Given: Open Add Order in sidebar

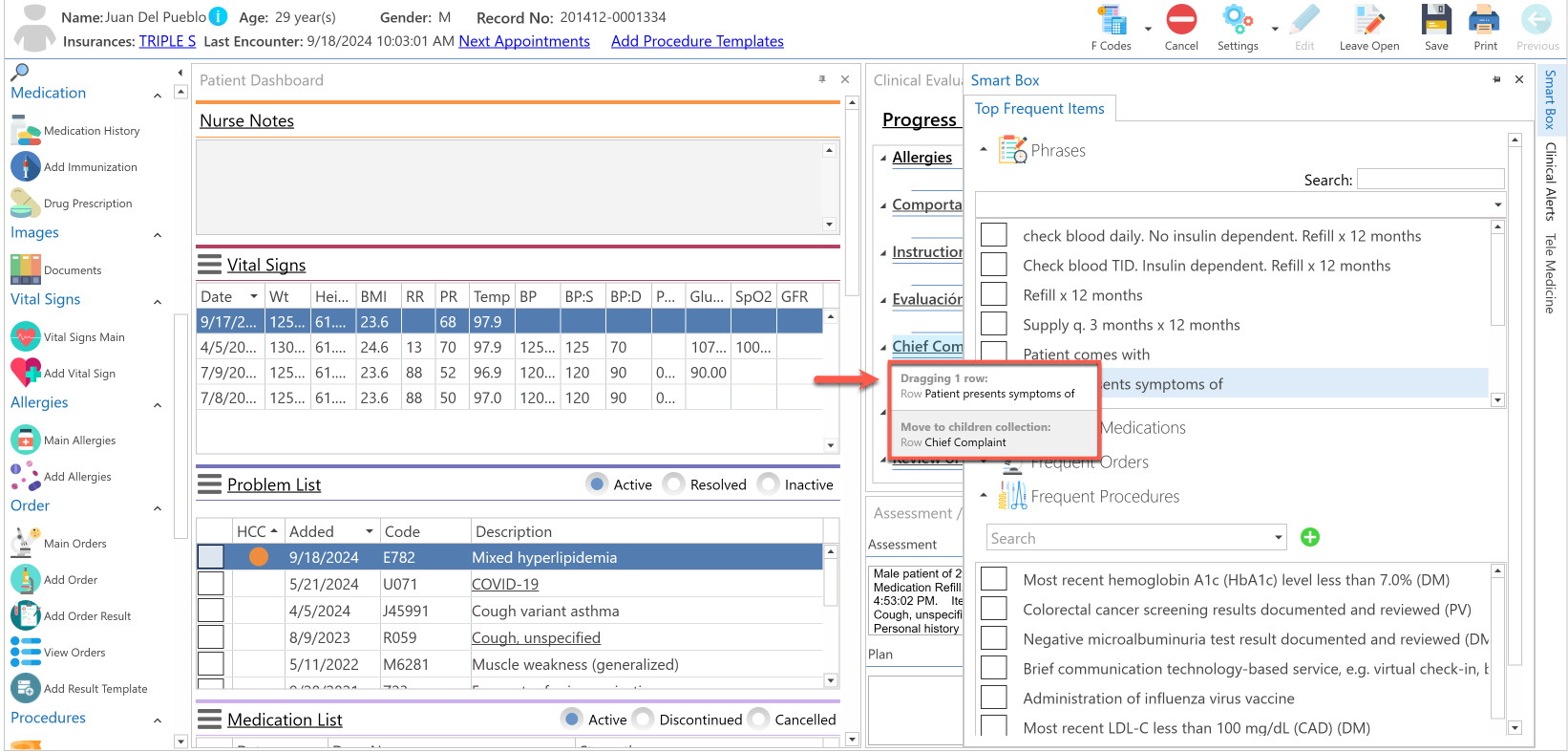Looking at the screenshot, I should [x=54, y=580].
